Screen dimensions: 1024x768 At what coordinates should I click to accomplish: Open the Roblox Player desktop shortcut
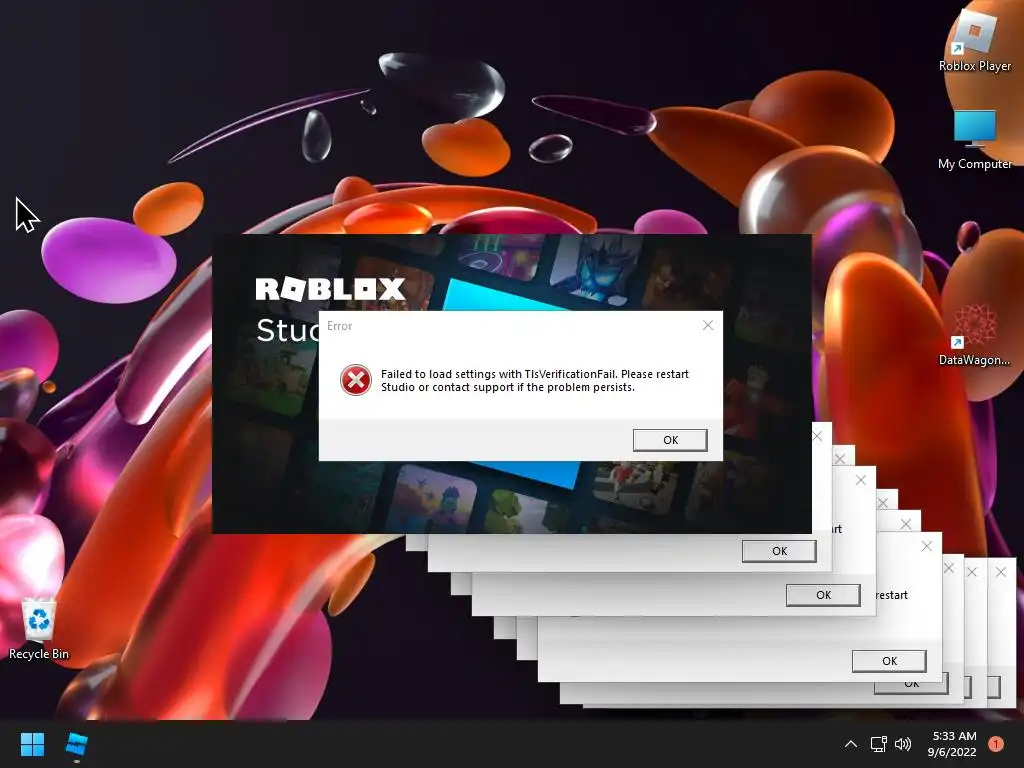point(974,38)
